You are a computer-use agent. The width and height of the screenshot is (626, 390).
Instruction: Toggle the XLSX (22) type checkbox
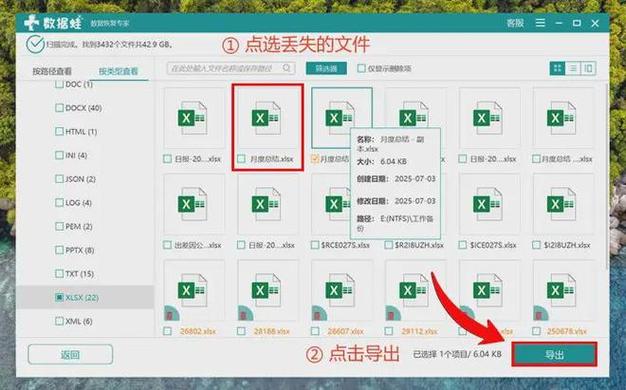point(59,297)
